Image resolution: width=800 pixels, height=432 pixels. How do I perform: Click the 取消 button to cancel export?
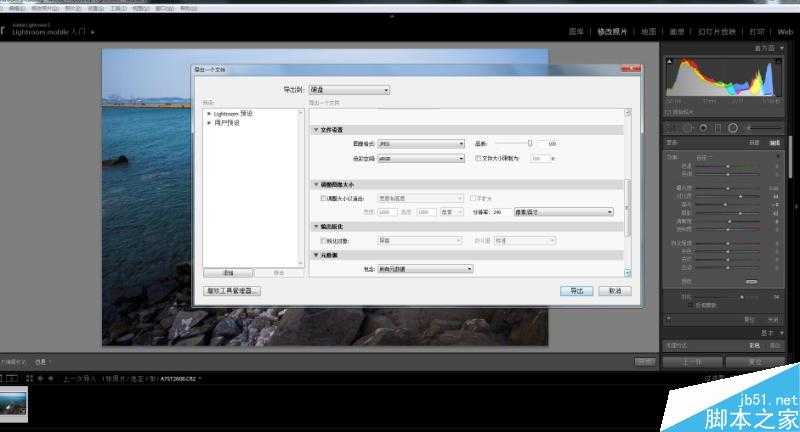click(x=614, y=290)
